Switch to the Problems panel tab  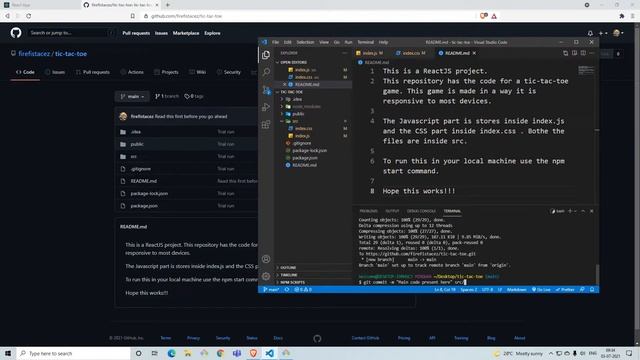369,211
